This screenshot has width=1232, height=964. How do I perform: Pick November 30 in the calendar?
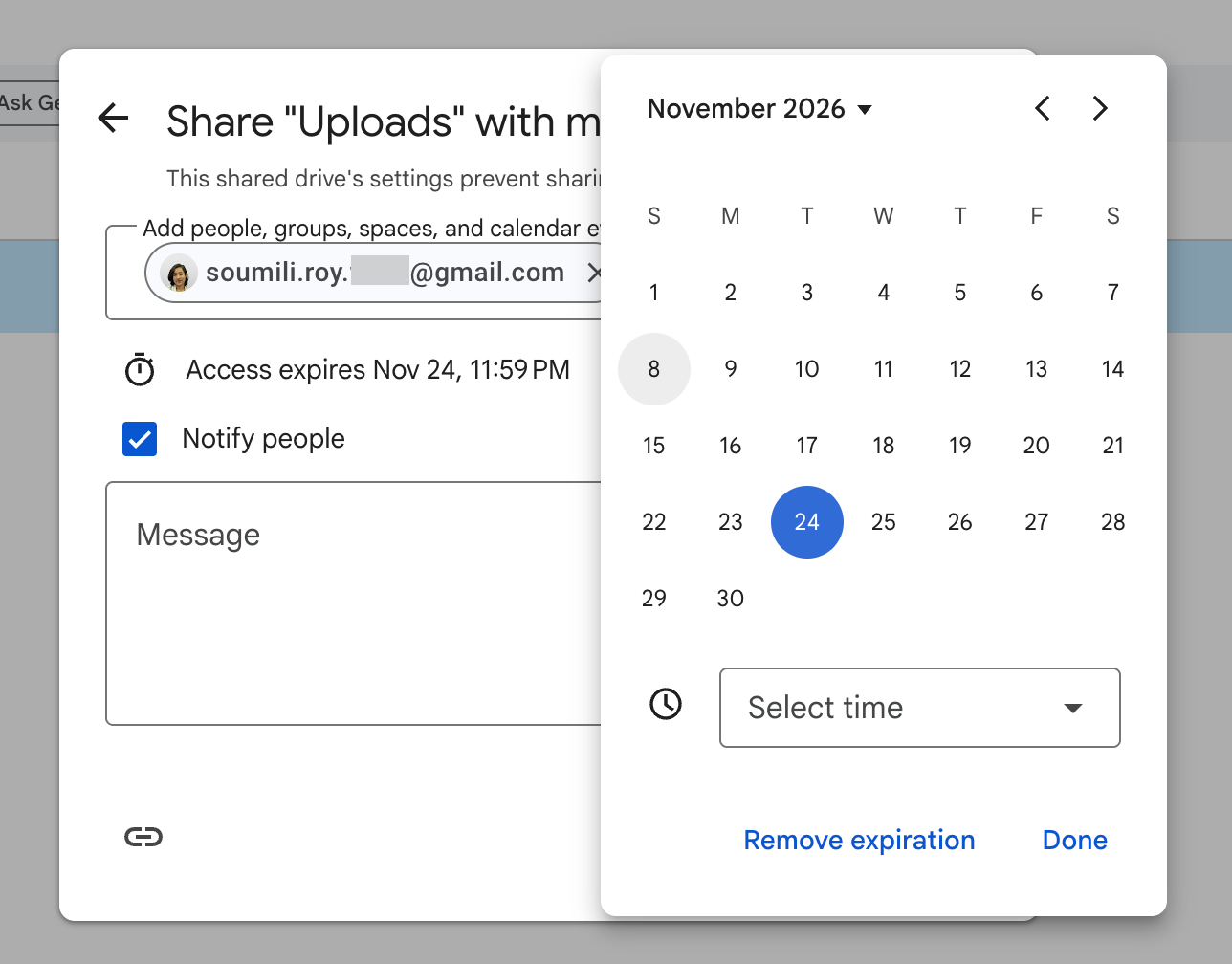(x=731, y=599)
